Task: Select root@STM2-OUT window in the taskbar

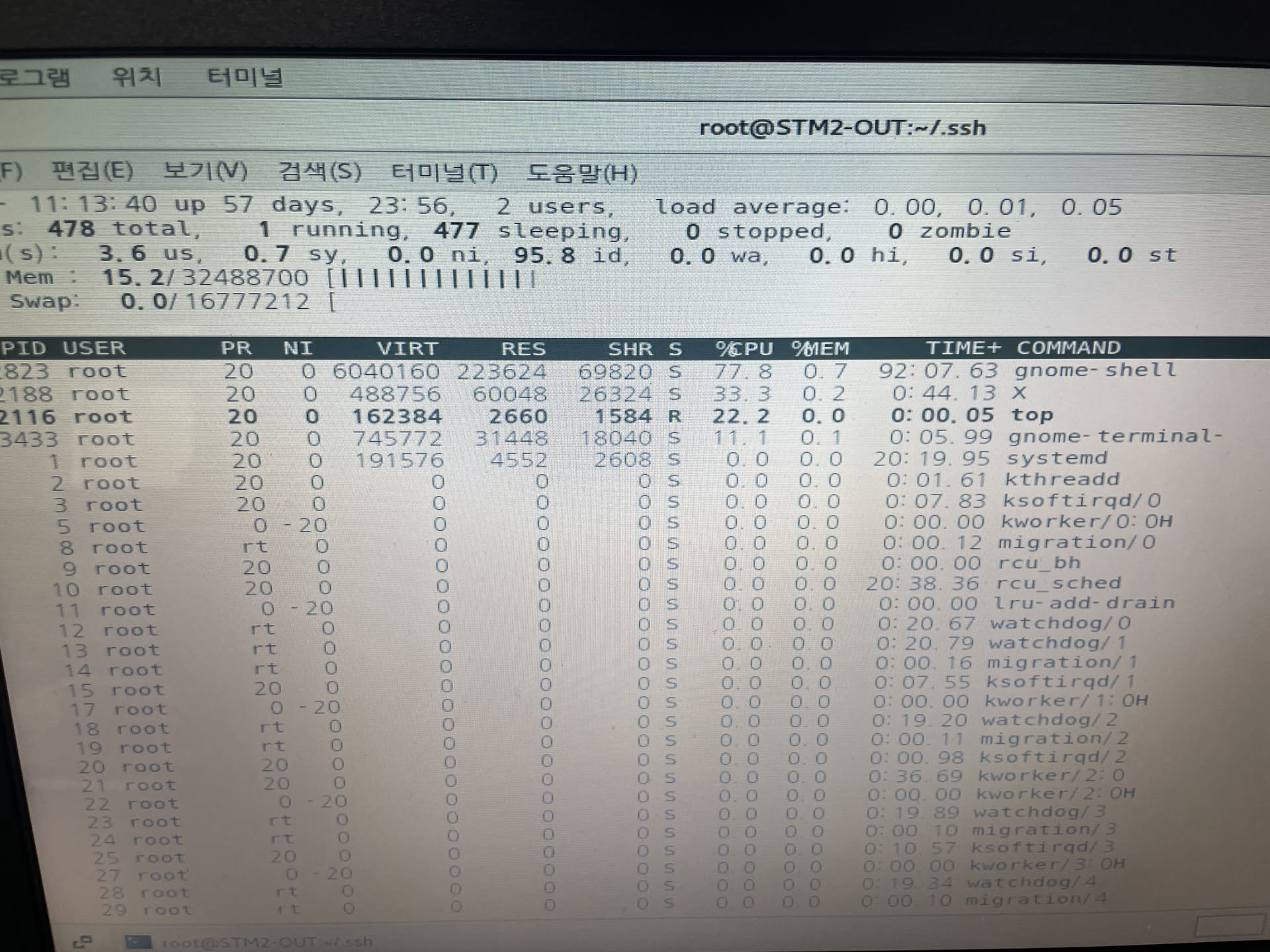Action: (267, 941)
